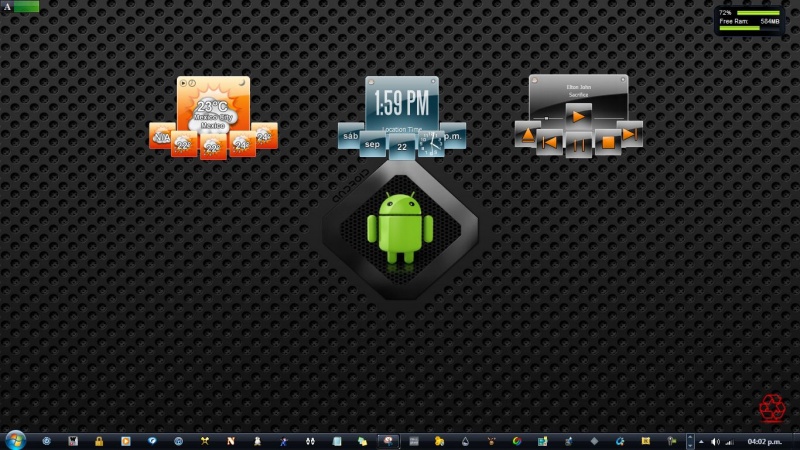
Task: Start playback in the Elton John music widget
Action: pyautogui.click(x=578, y=116)
